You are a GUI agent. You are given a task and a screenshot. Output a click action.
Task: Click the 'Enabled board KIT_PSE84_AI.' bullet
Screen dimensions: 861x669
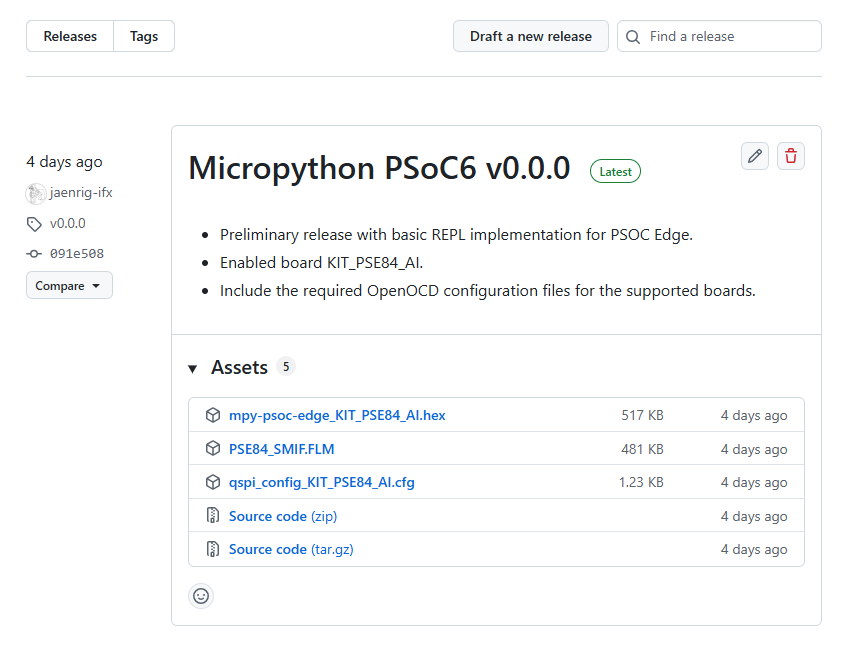click(321, 263)
